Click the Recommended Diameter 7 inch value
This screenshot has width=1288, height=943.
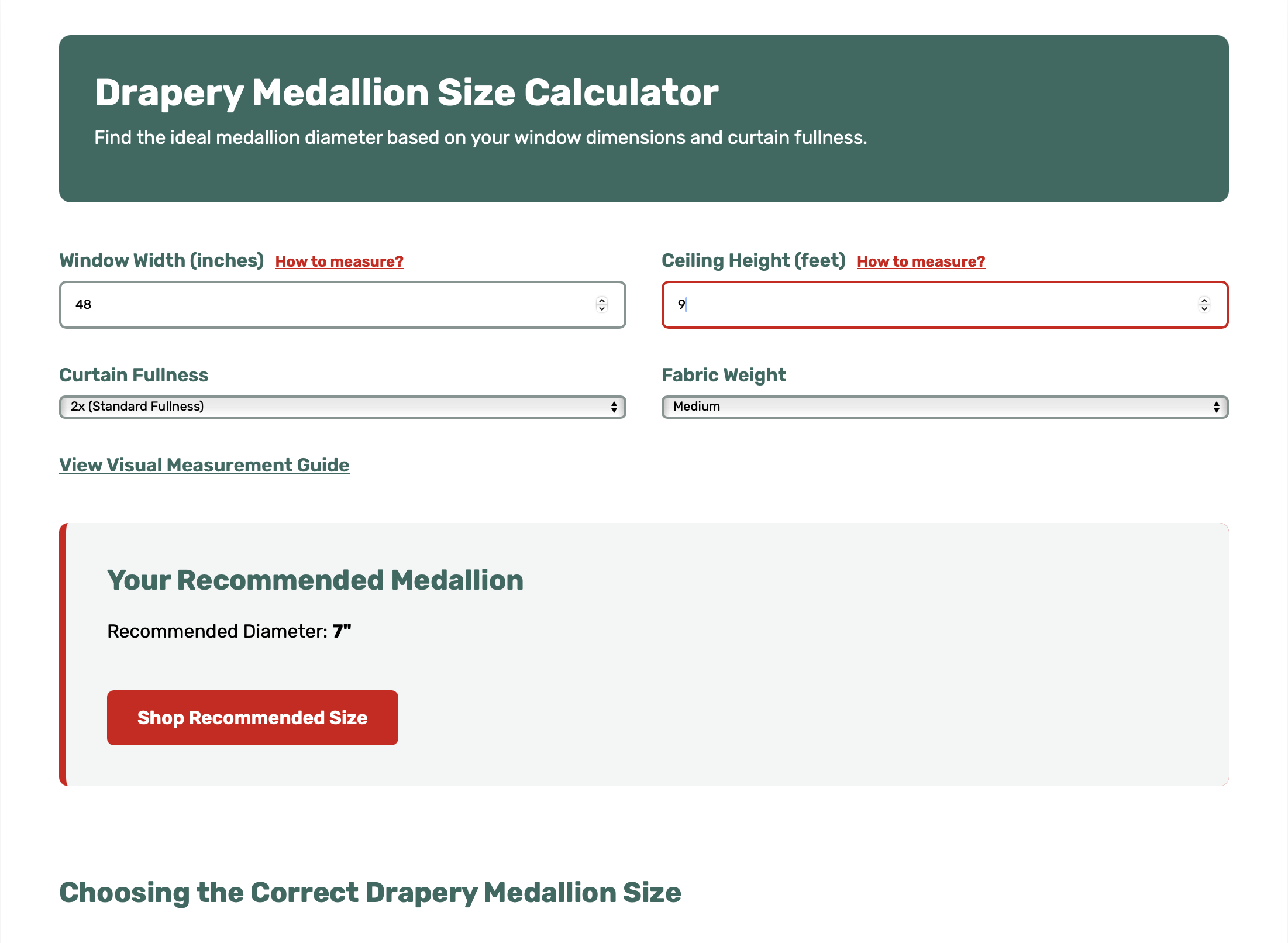[342, 631]
